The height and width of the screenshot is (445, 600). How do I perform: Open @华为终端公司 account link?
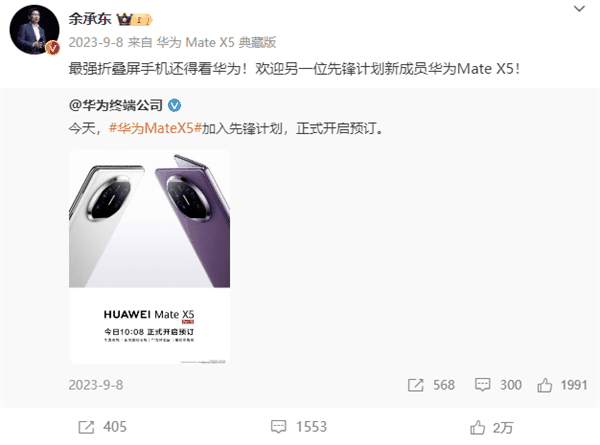116,105
